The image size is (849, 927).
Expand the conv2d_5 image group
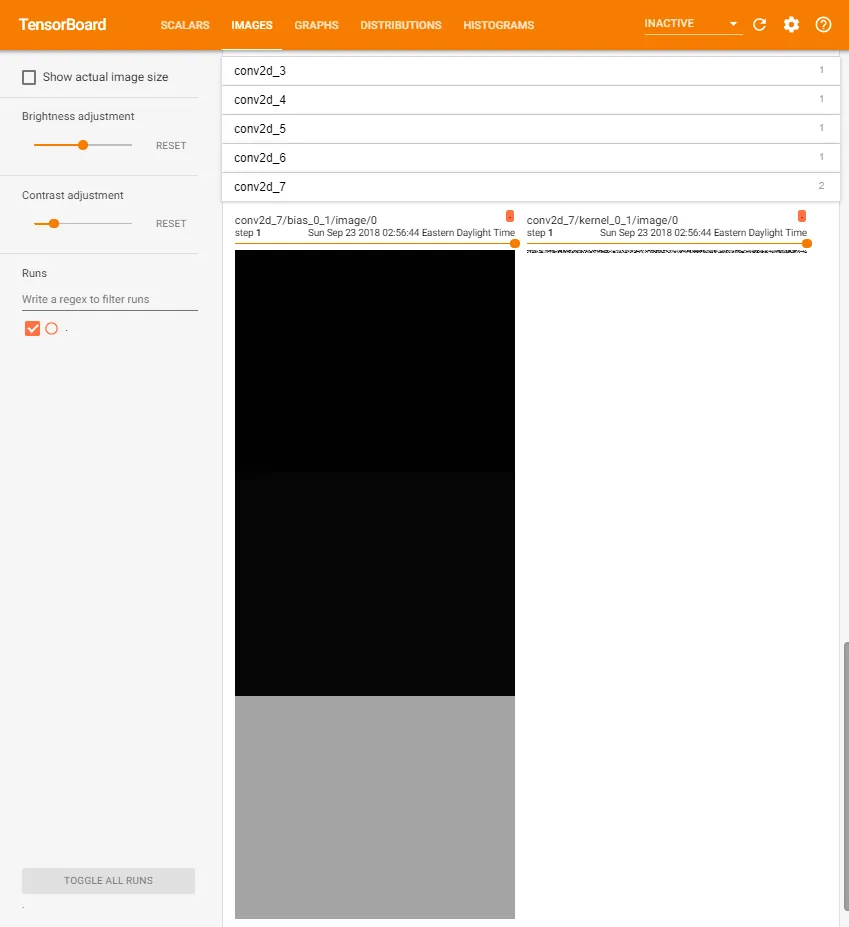tap(530, 129)
